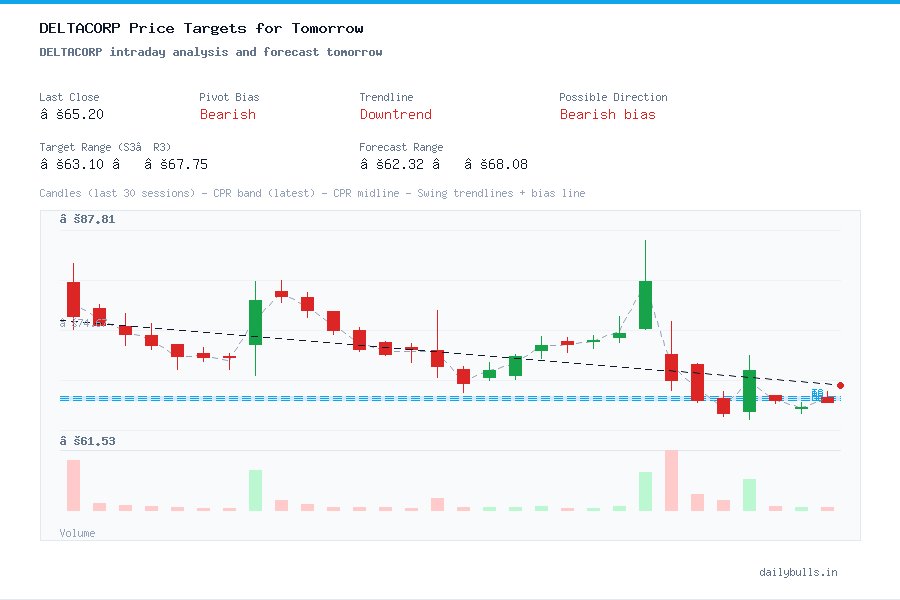Select the "Target Range" label
The image size is (900, 600).
click(105, 147)
